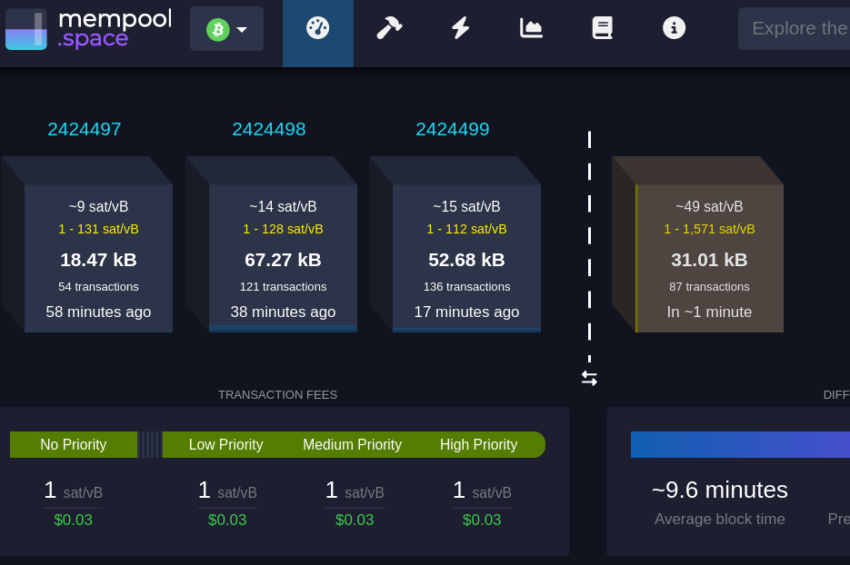
Task: Select the 18.47 kB mined block
Action: pyautogui.click(x=98, y=258)
